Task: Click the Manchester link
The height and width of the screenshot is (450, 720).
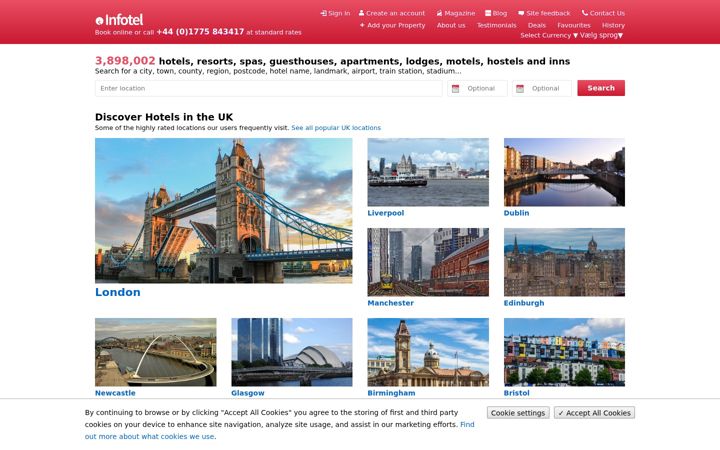Action: coord(391,303)
